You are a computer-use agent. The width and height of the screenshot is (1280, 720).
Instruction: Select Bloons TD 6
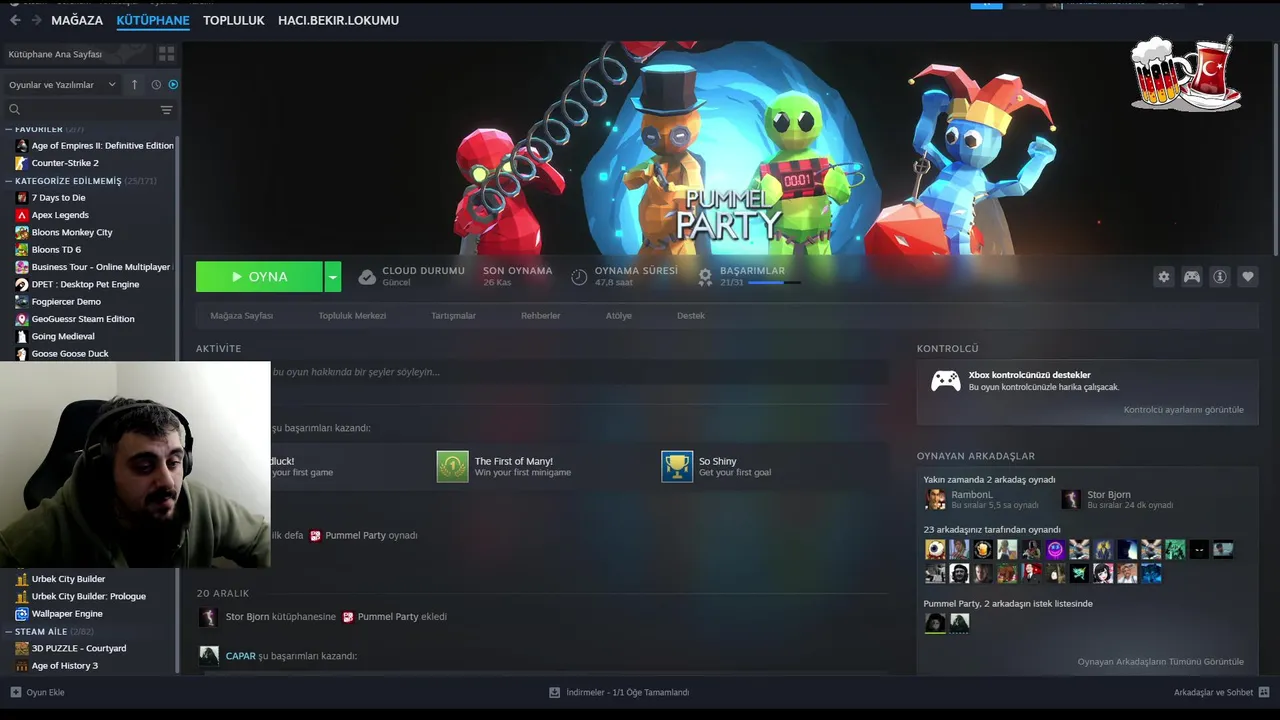[56, 250]
